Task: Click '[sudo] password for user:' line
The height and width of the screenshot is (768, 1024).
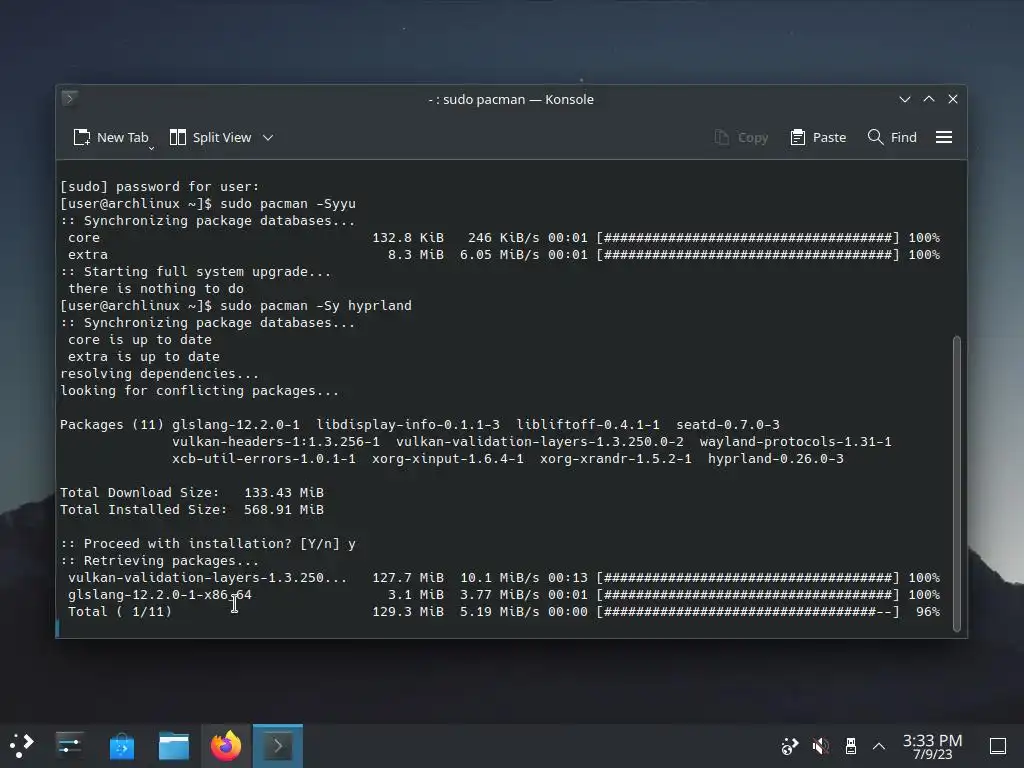Action: [159, 187]
